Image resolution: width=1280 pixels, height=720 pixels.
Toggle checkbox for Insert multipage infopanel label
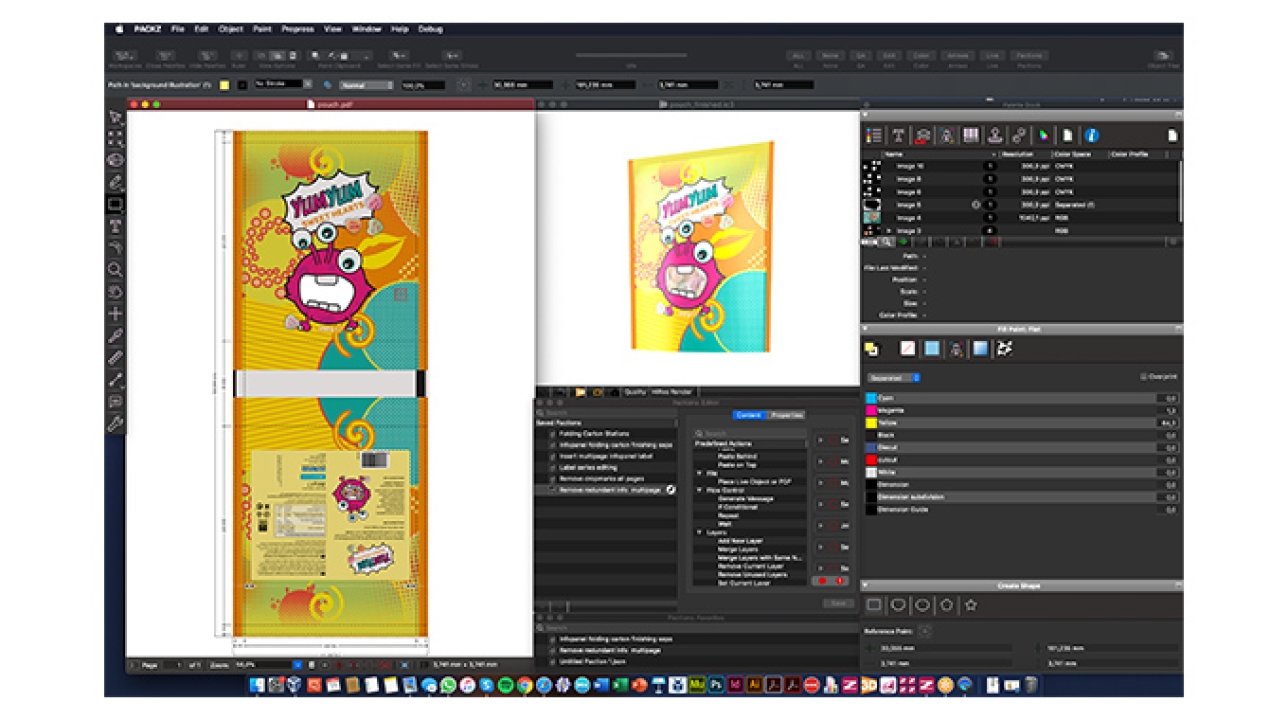(x=551, y=456)
